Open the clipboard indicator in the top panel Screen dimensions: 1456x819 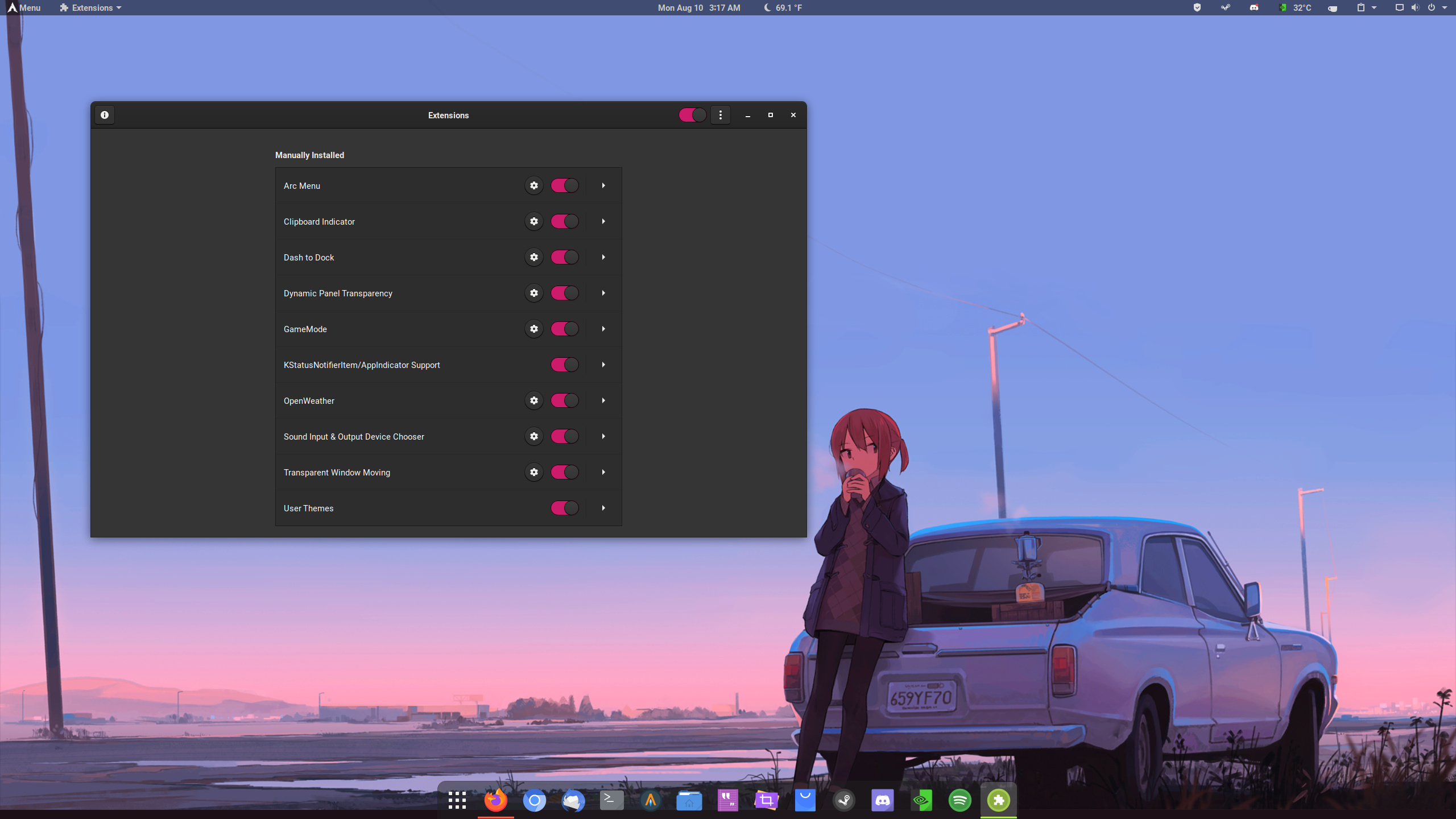click(1360, 7)
